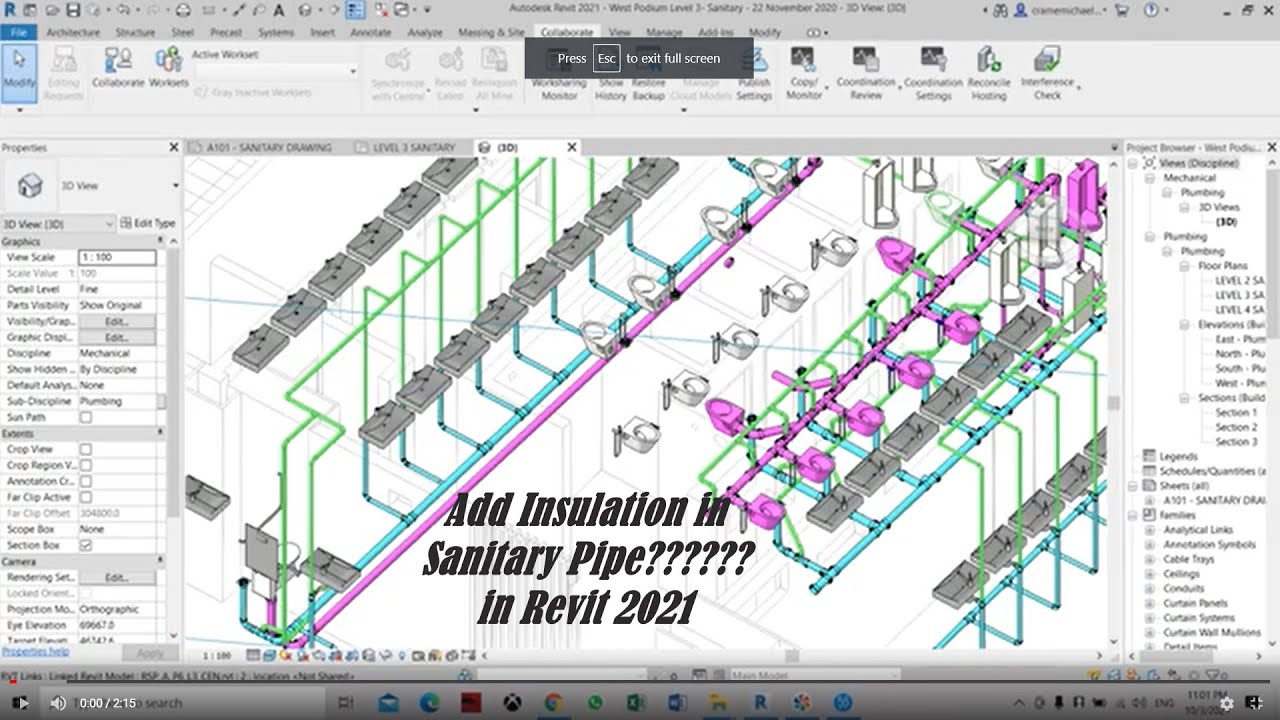
Task: Click Edit button for Visibility/Graphics
Action: coord(117,321)
